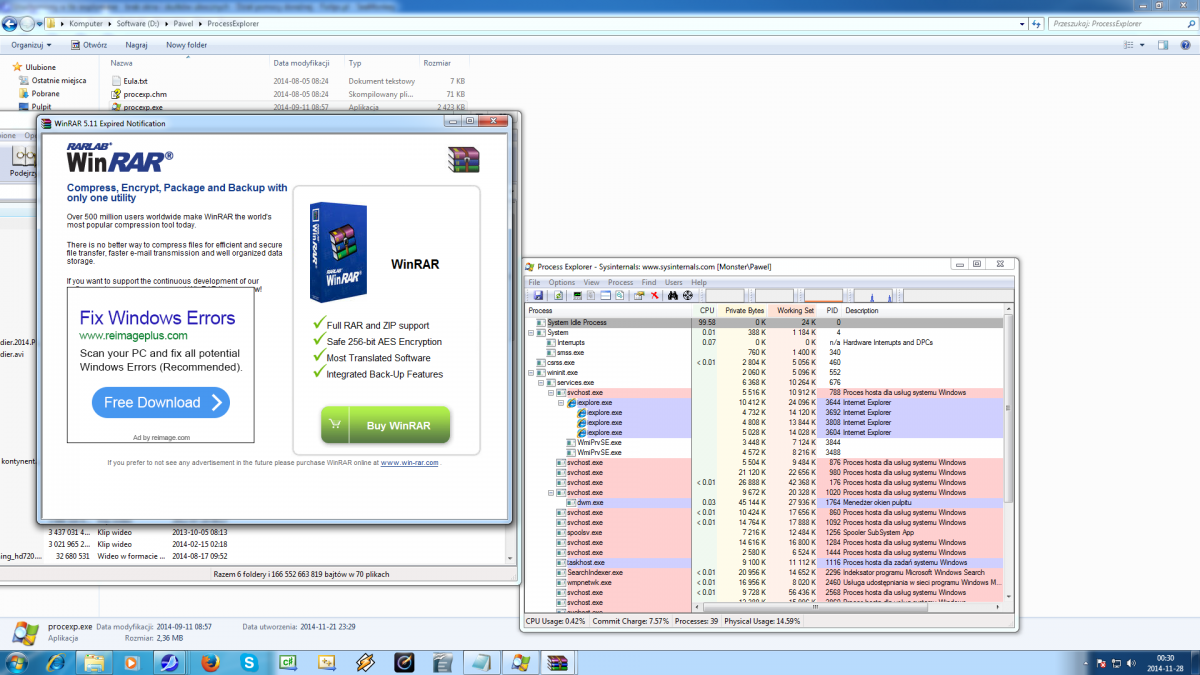Open the View menu in Process Explorer

592,283
